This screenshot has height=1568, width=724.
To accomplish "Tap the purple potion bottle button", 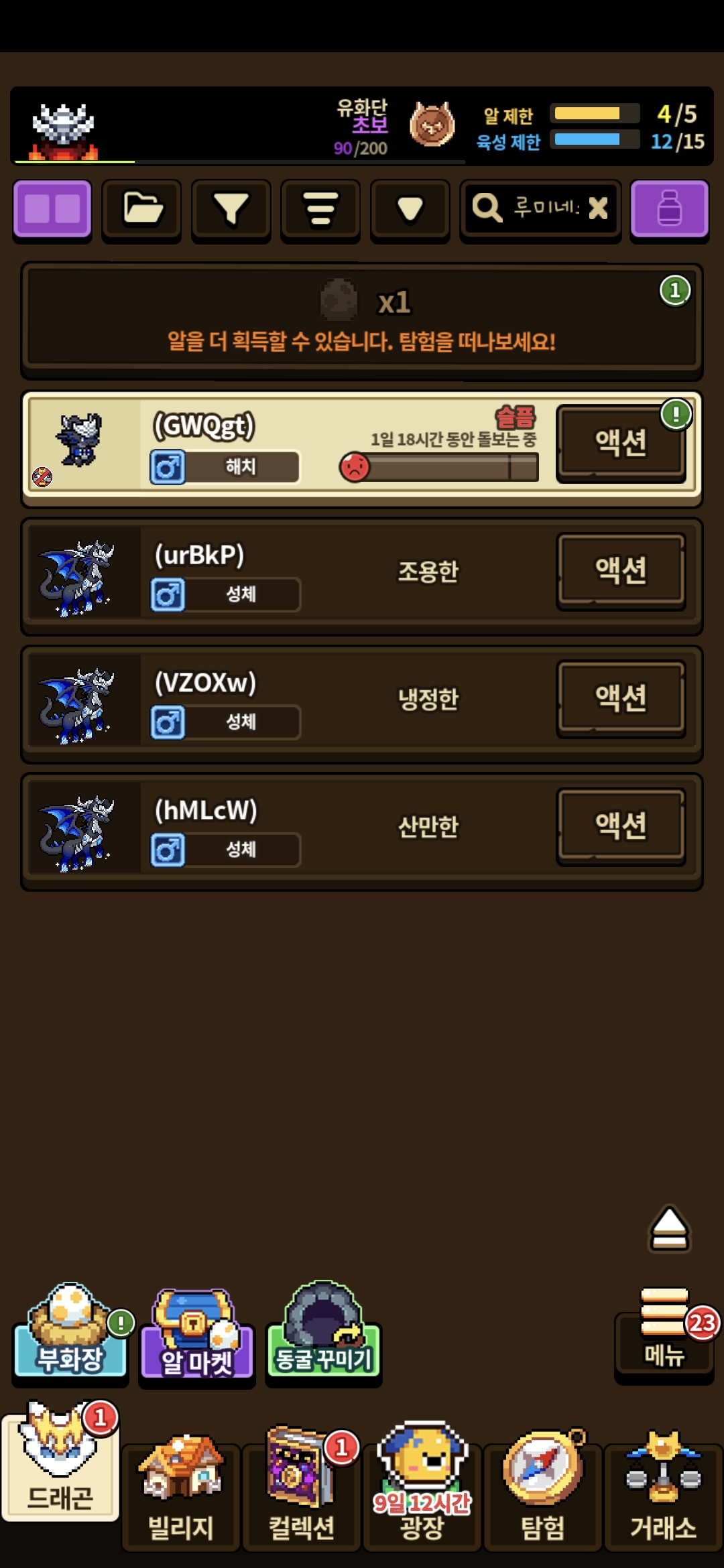I will (669, 208).
